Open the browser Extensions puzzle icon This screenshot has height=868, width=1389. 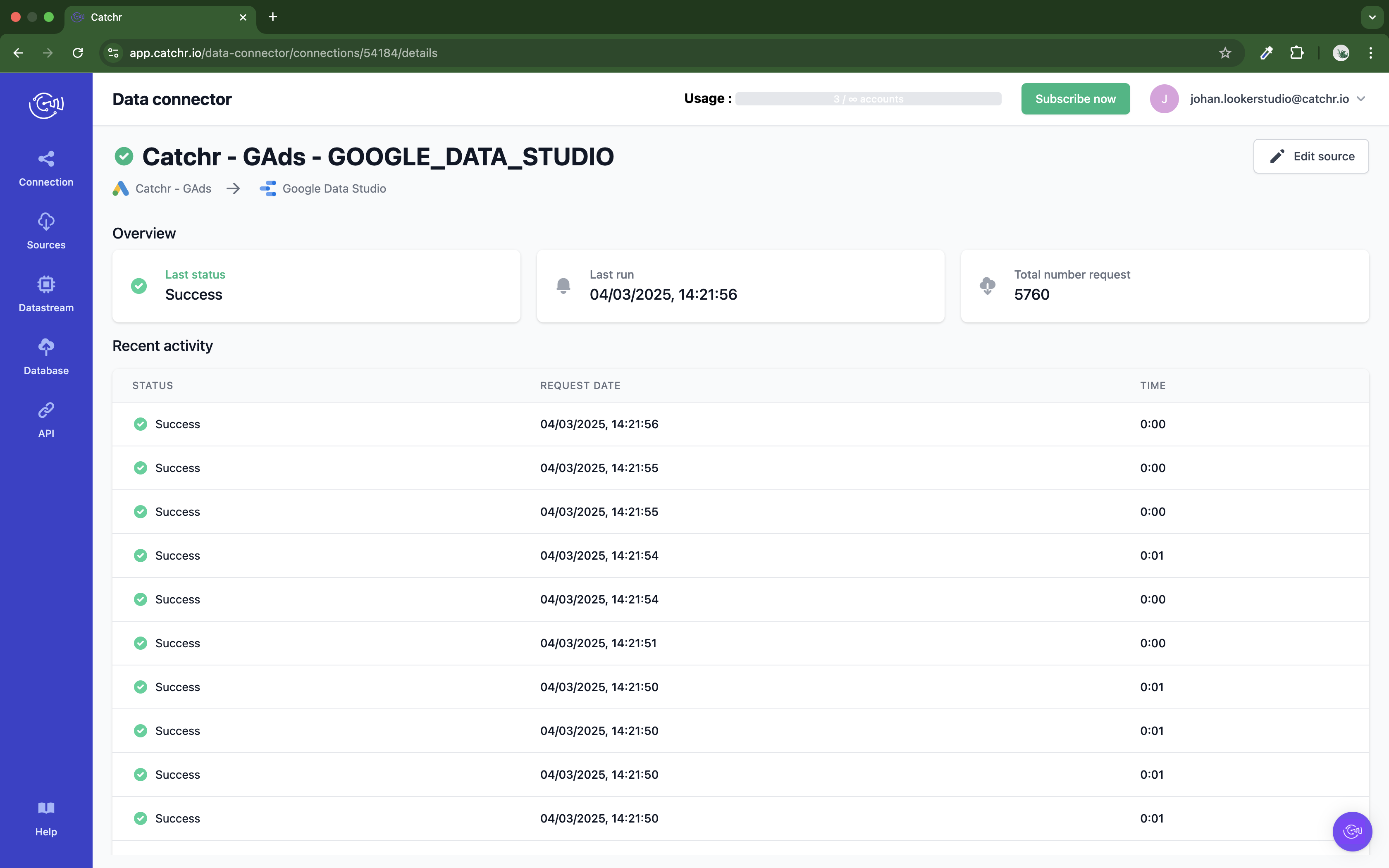[x=1296, y=53]
